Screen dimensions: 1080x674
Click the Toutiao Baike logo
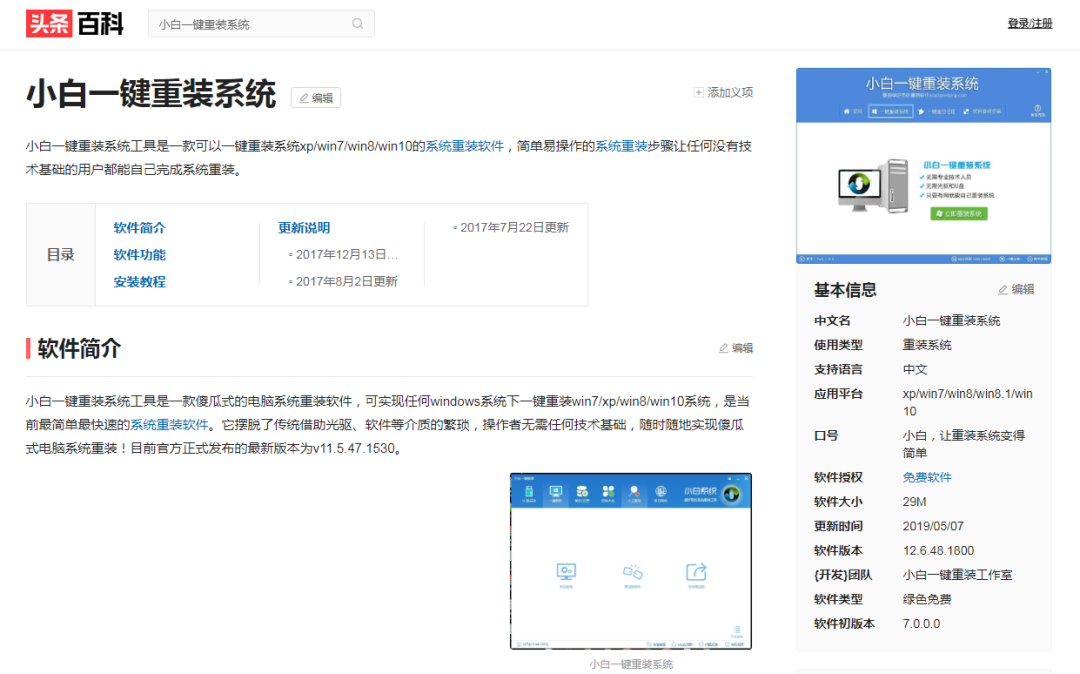tap(74, 24)
